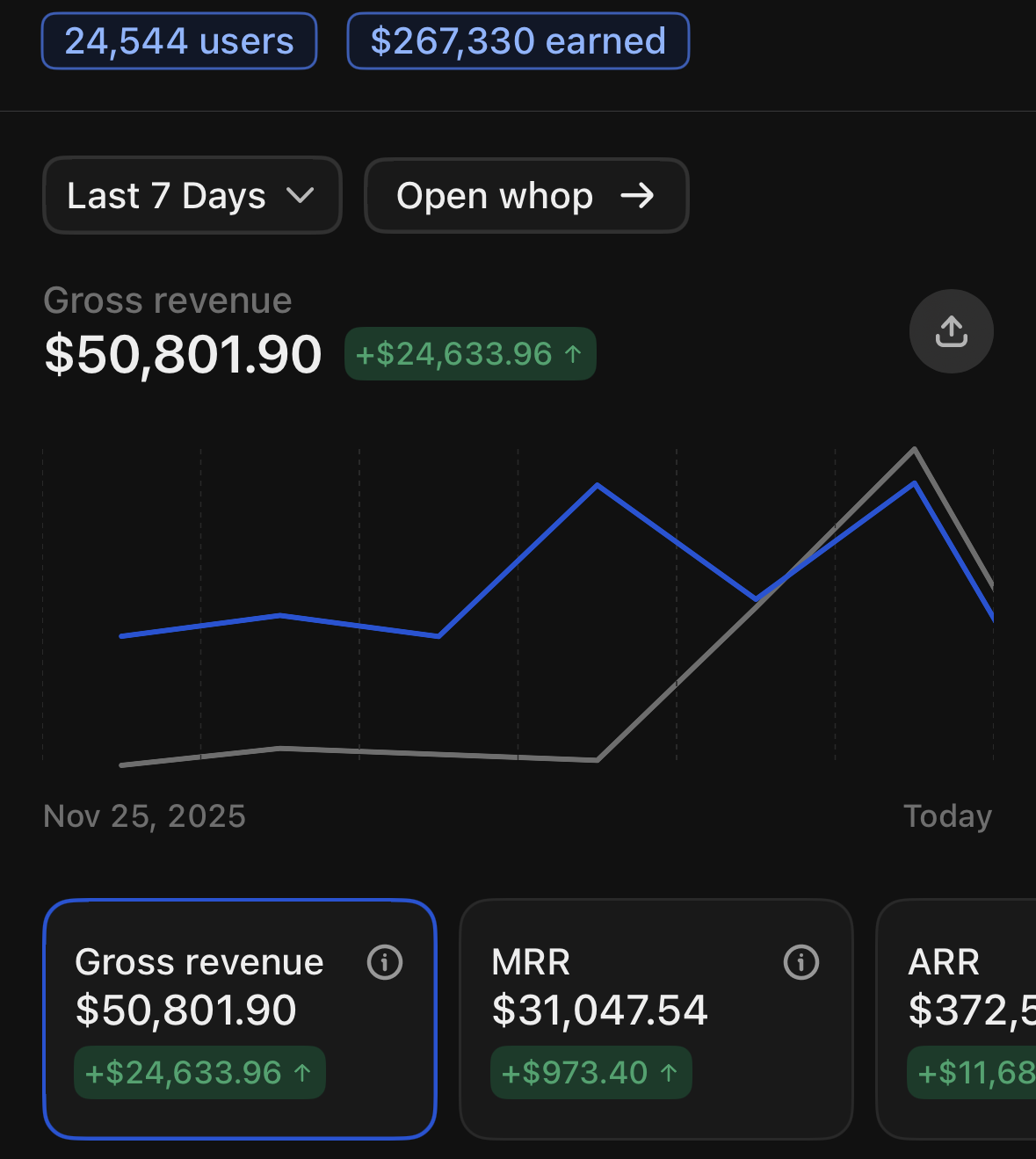Click the up arrow in Gross revenue card badge
The width and height of the screenshot is (1036, 1159).
point(302,1073)
